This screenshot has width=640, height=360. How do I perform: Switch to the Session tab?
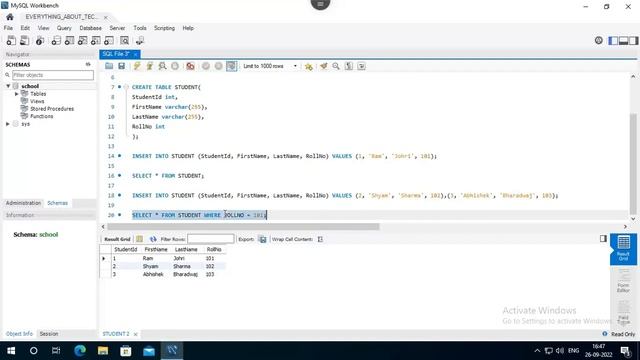click(x=49, y=334)
